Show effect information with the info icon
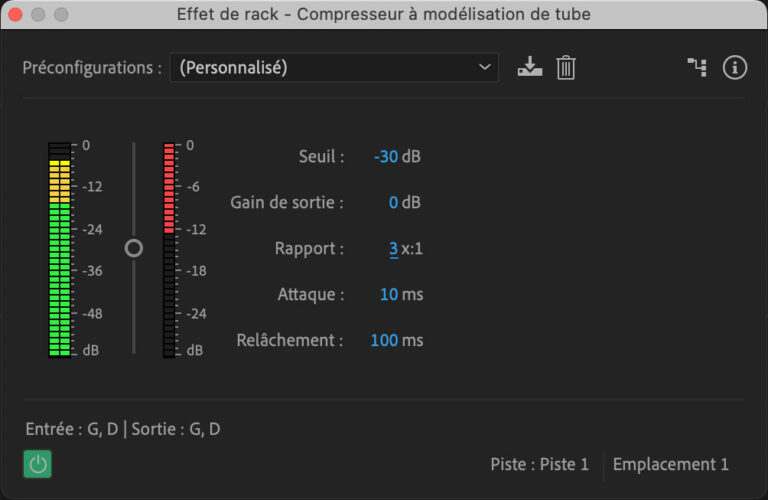 pos(735,68)
